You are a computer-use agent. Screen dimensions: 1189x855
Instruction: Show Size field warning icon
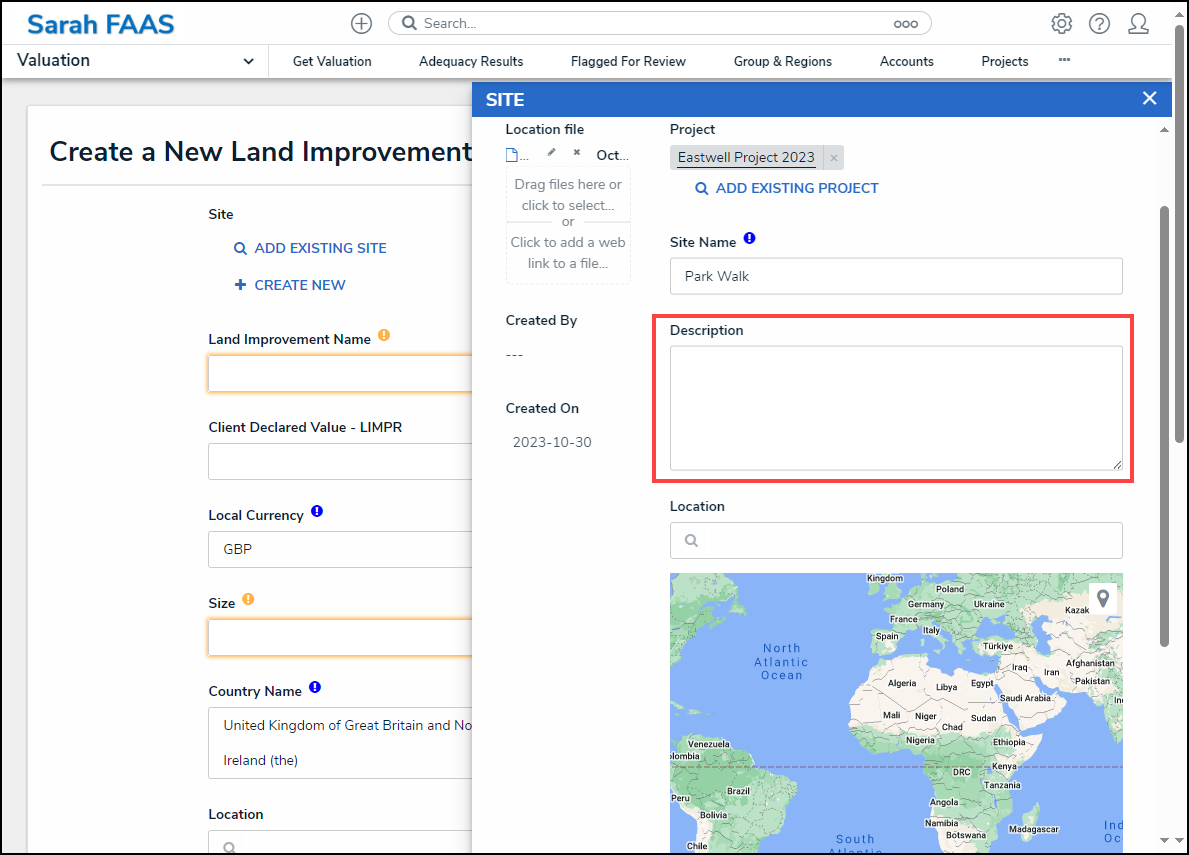[x=248, y=599]
